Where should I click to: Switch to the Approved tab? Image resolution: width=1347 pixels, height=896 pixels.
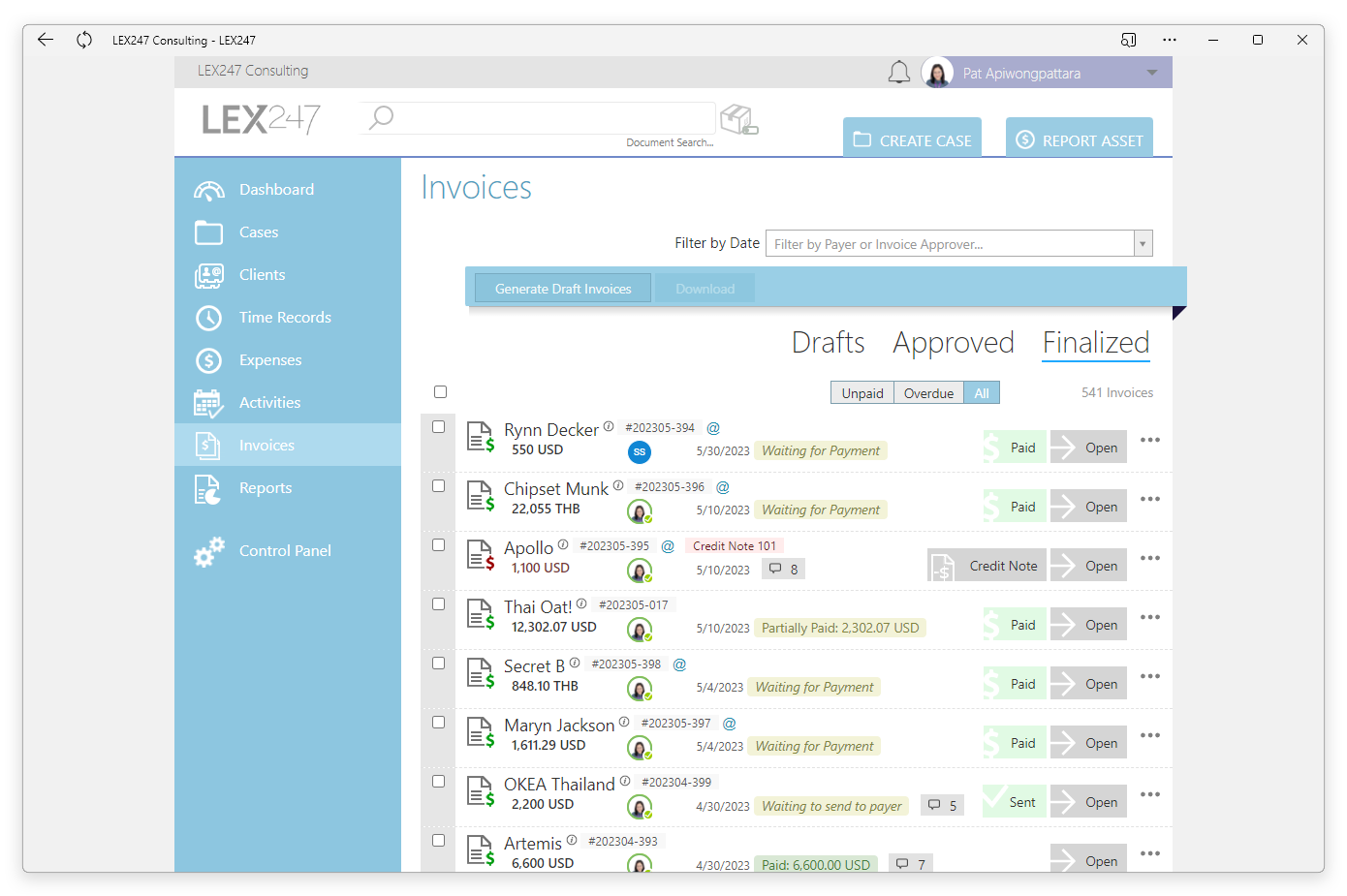point(954,343)
